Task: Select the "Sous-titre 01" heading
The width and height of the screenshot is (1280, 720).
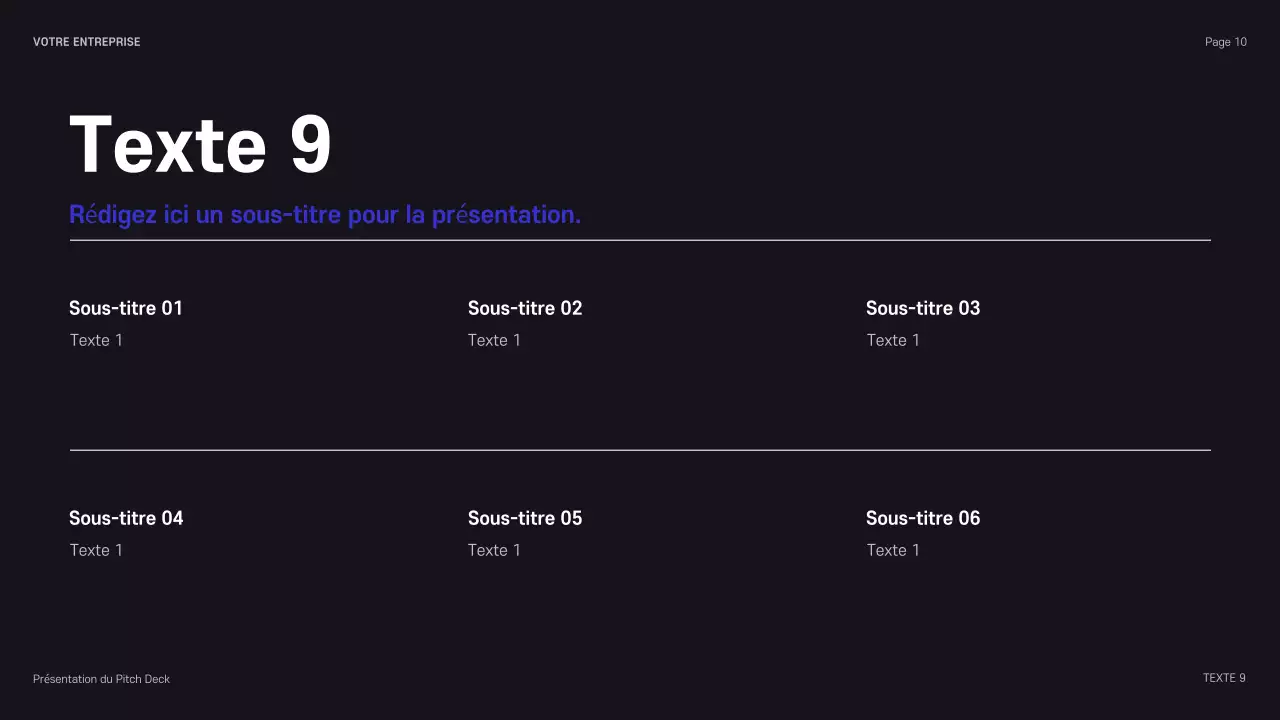Action: pyautogui.click(x=126, y=308)
